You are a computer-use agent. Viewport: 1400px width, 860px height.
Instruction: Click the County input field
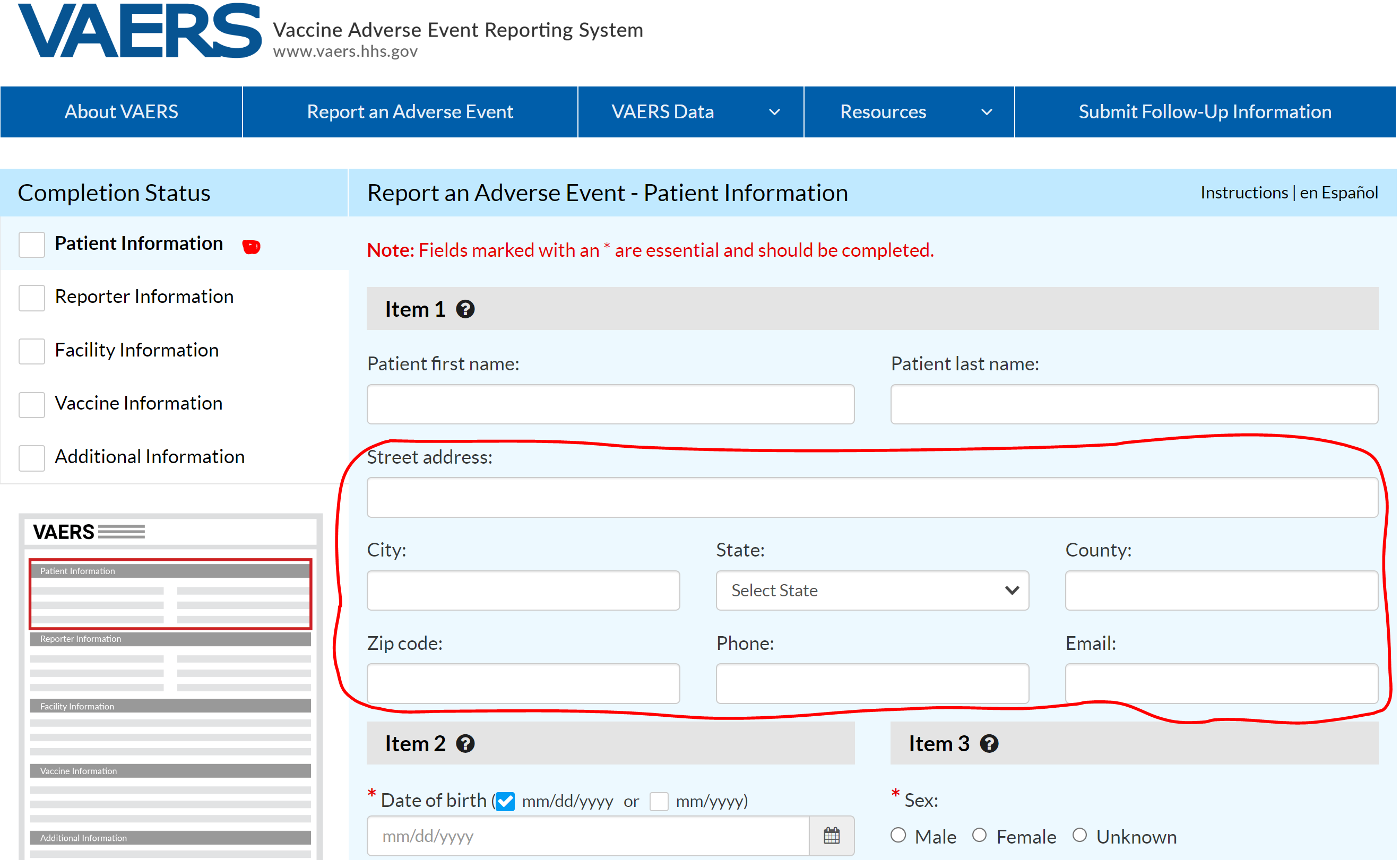click(1221, 590)
